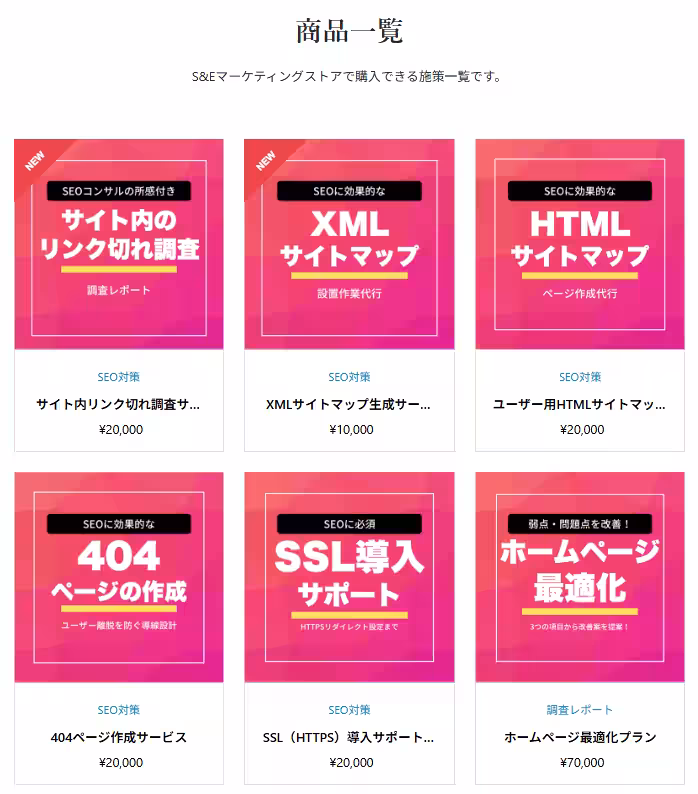698x794 pixels.
Task: Open the XML サイトマップ product thumbnail
Action: point(350,244)
